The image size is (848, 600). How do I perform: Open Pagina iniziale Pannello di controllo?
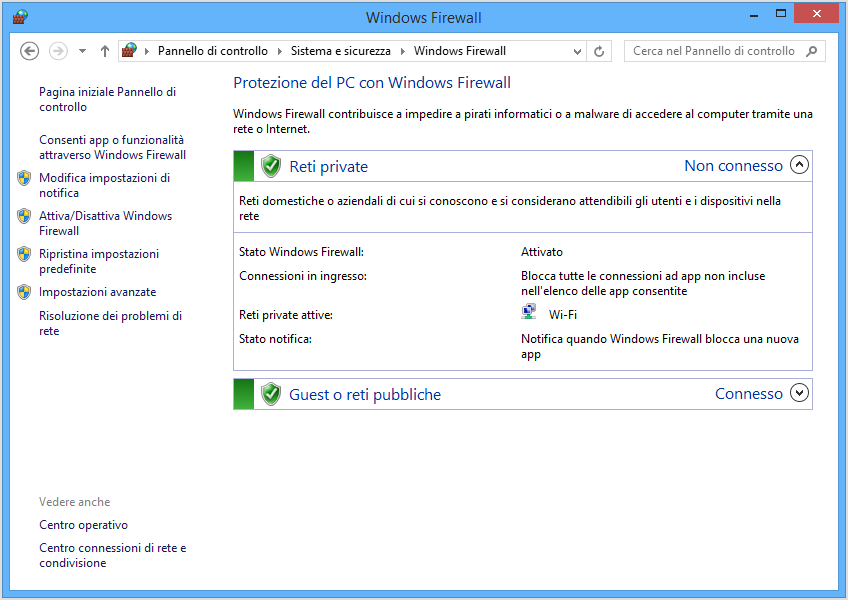point(108,100)
